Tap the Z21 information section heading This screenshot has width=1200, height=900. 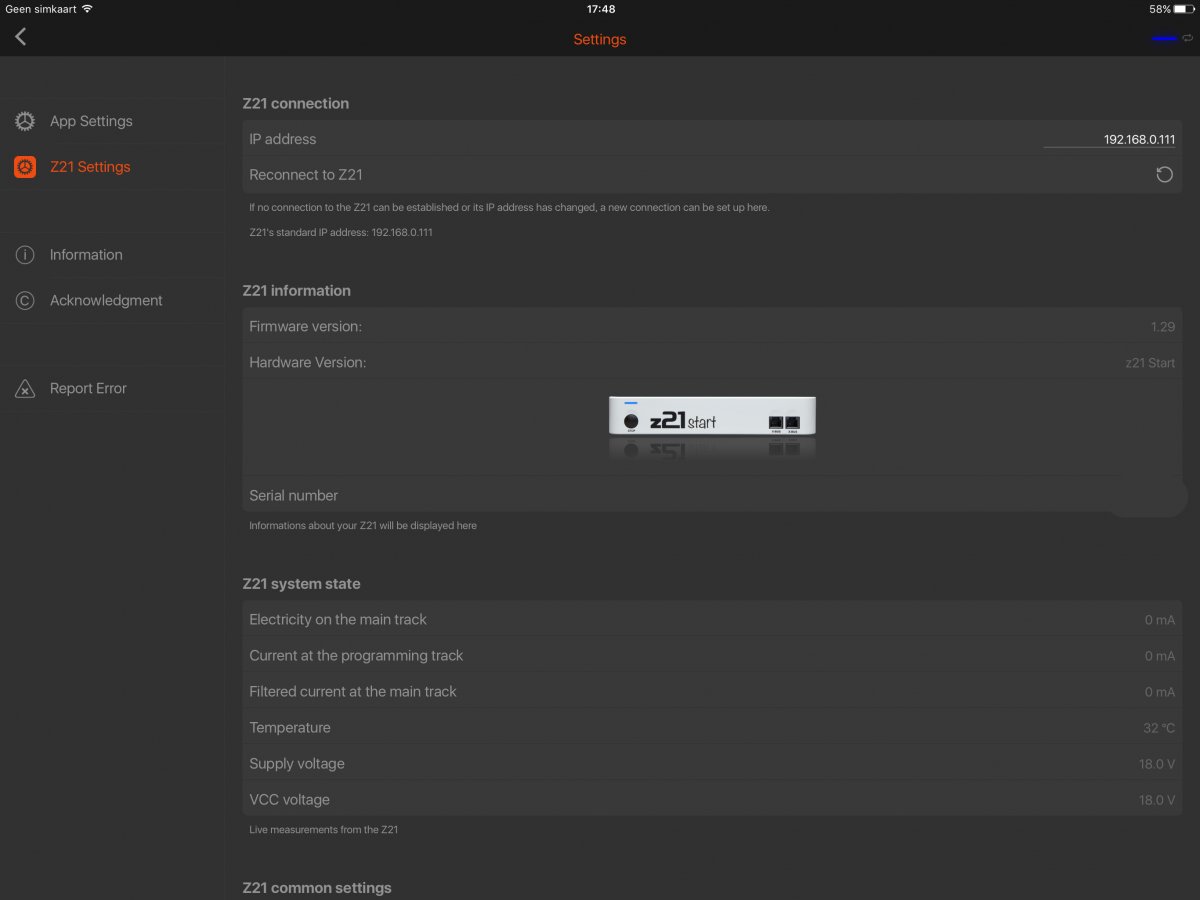click(297, 291)
